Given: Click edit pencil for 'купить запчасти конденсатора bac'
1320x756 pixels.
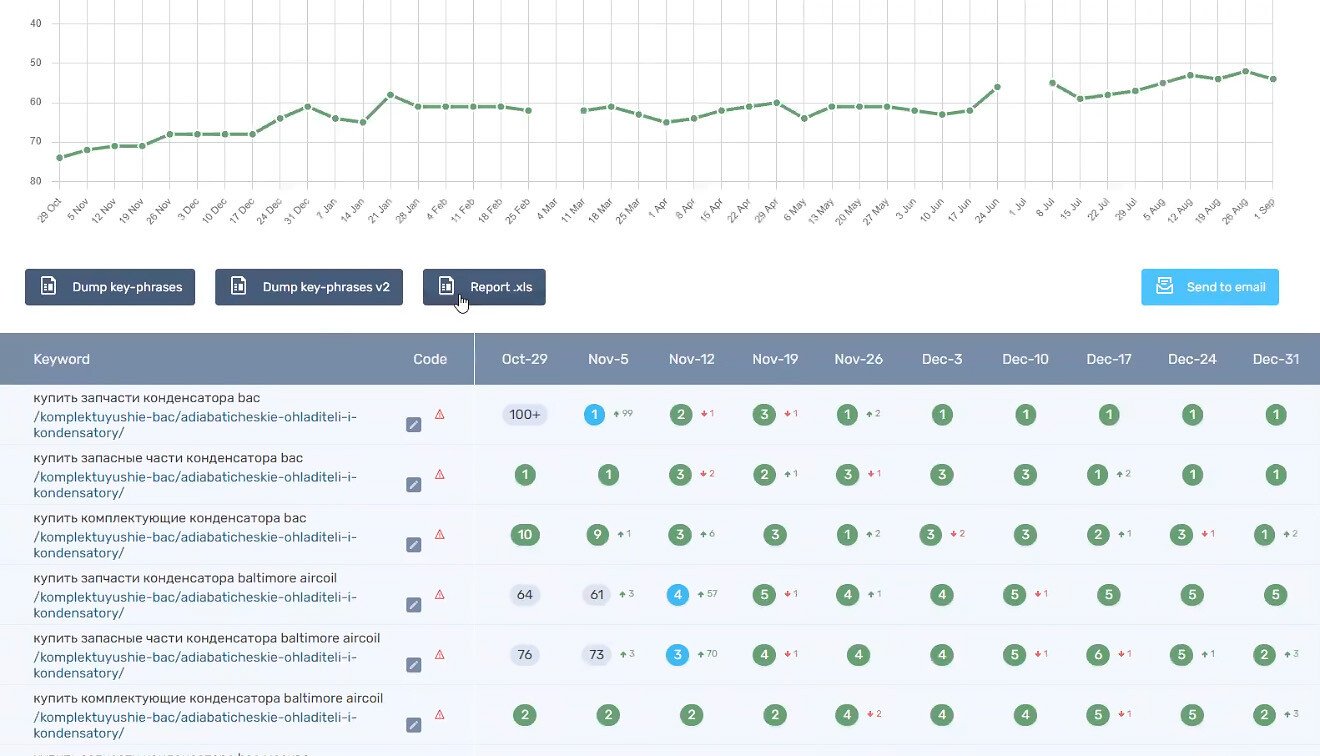Looking at the screenshot, I should coord(414,425).
